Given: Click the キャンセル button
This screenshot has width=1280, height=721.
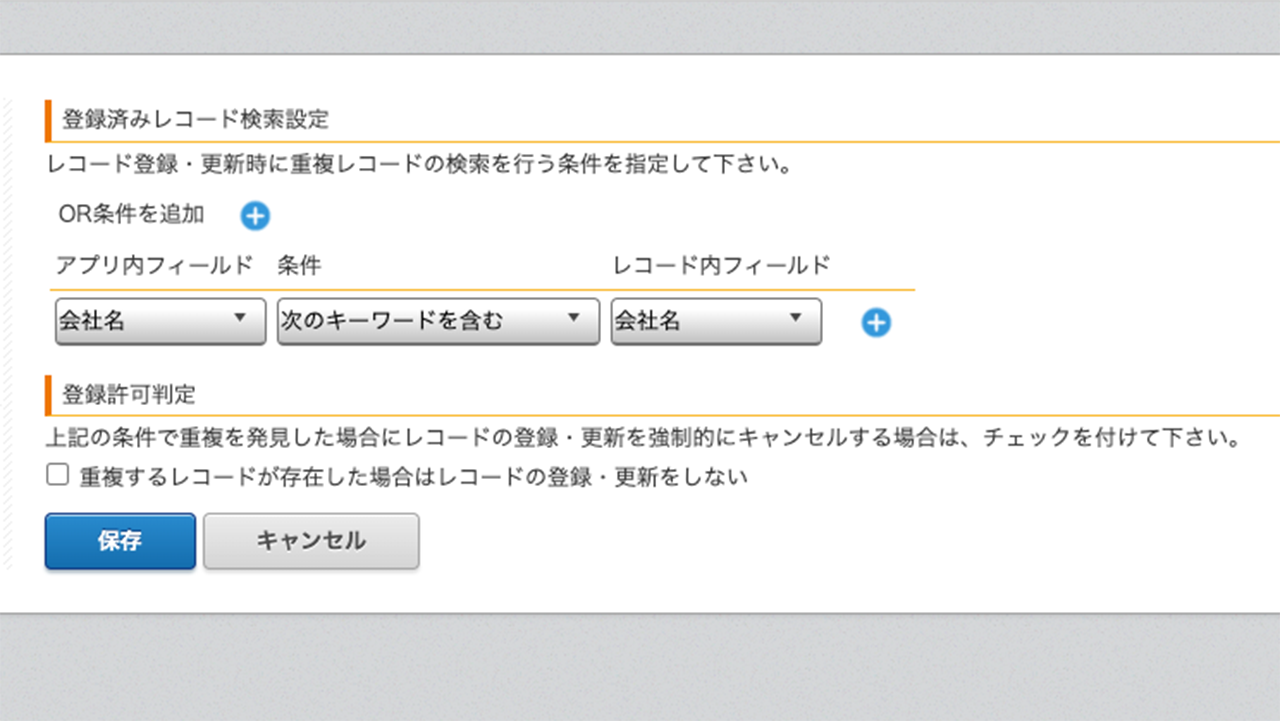Looking at the screenshot, I should [311, 541].
